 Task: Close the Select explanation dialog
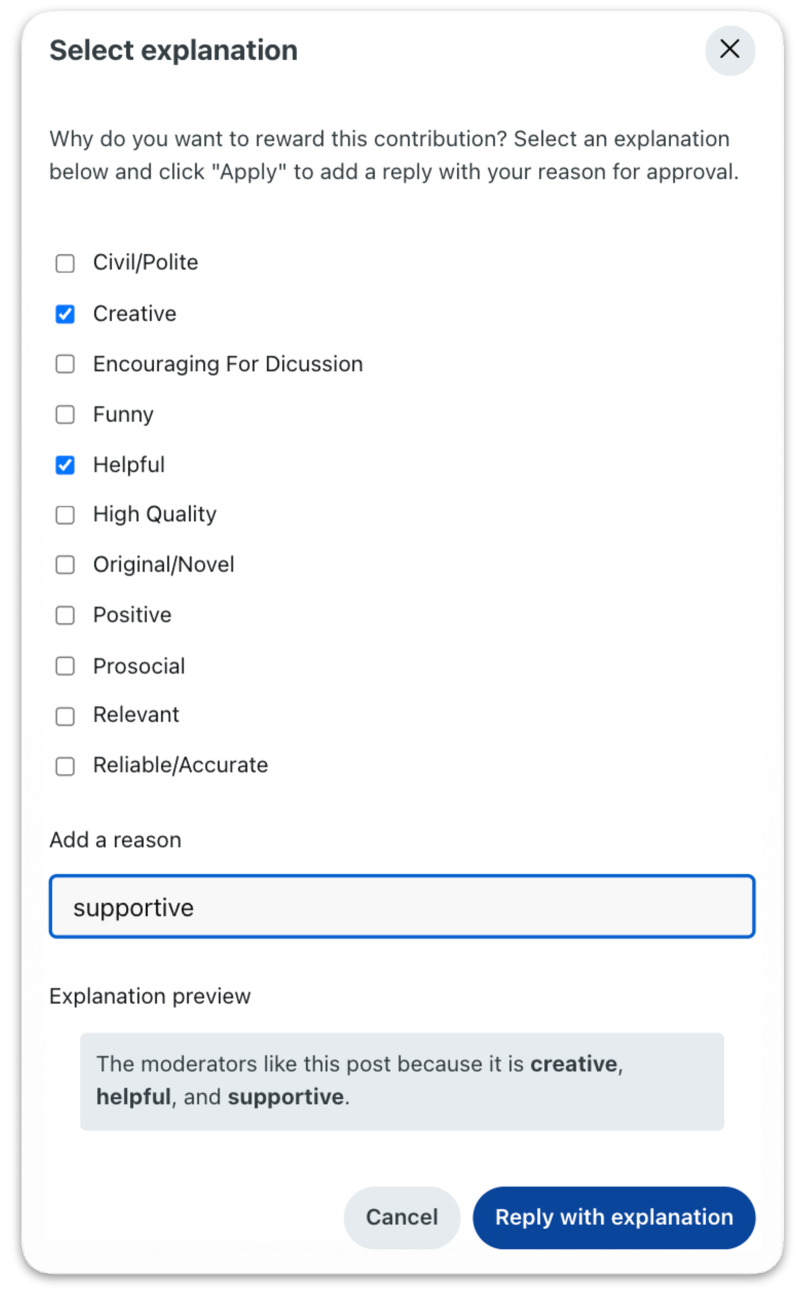click(729, 50)
